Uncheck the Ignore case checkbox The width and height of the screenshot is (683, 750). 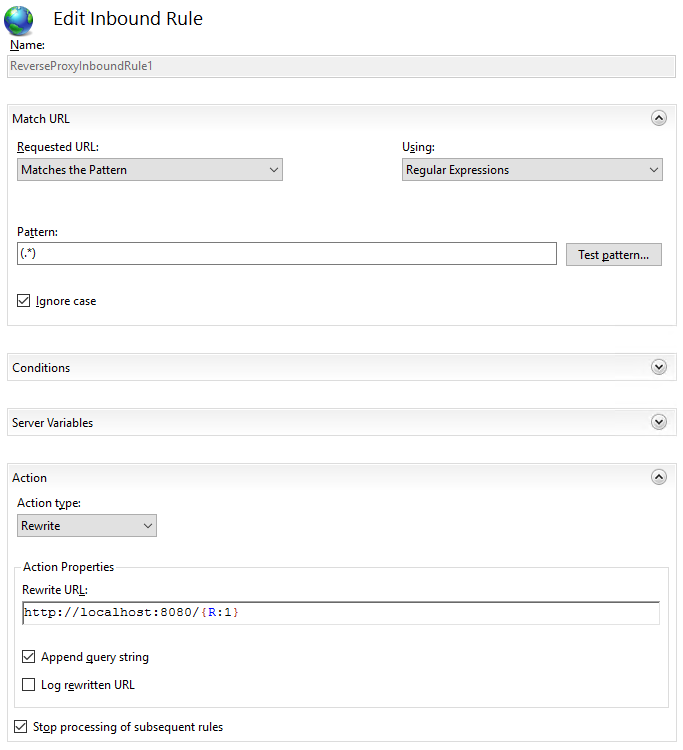23,300
